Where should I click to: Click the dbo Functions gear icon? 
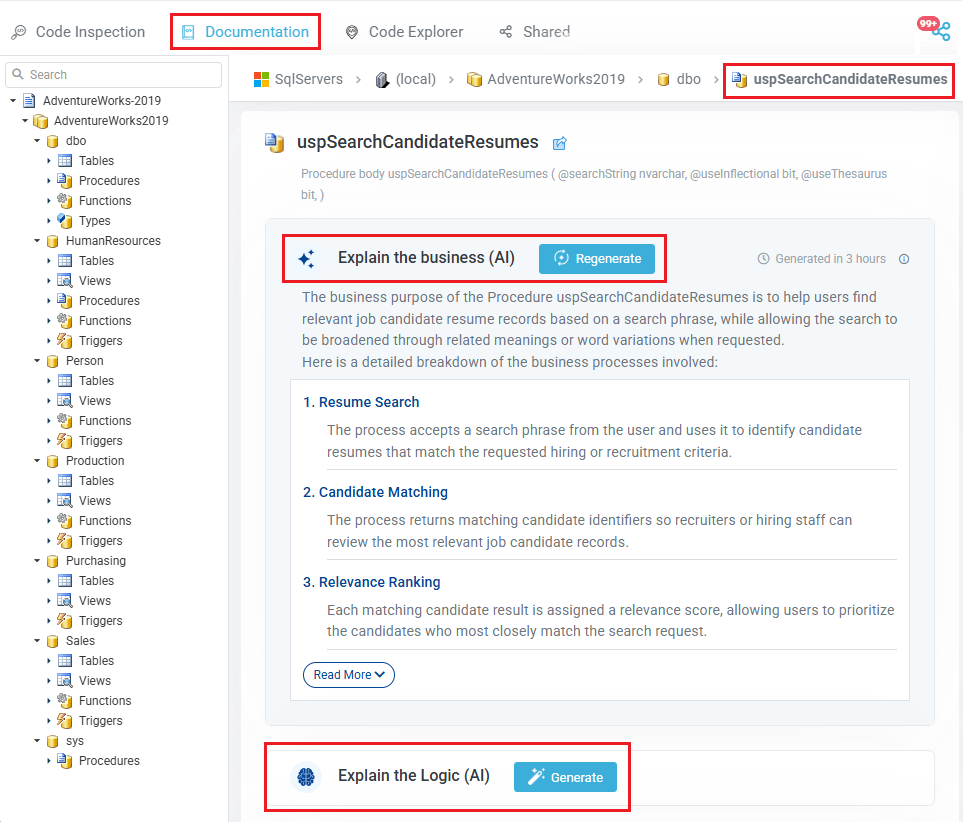[64, 200]
